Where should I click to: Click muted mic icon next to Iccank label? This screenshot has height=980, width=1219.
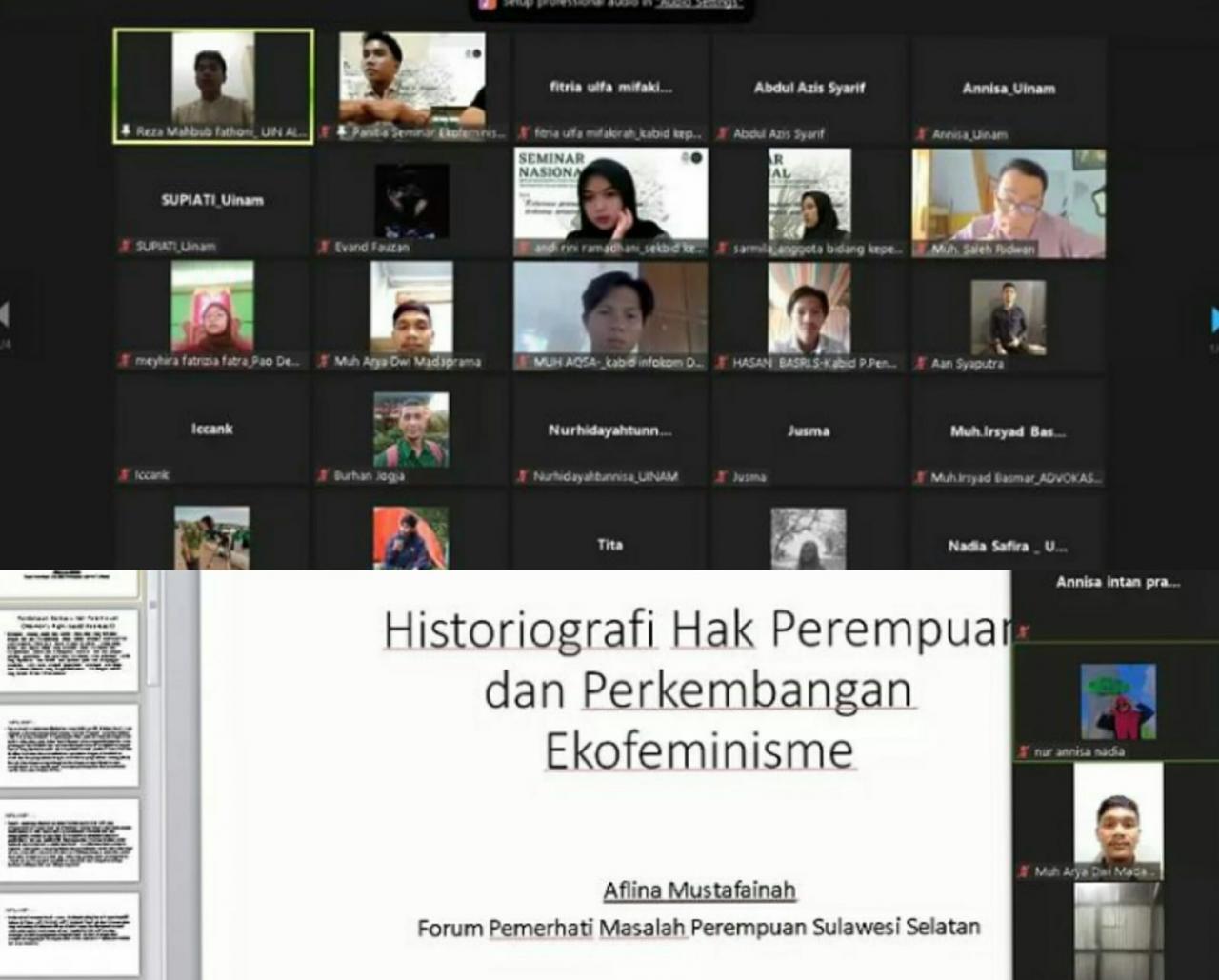[125, 474]
